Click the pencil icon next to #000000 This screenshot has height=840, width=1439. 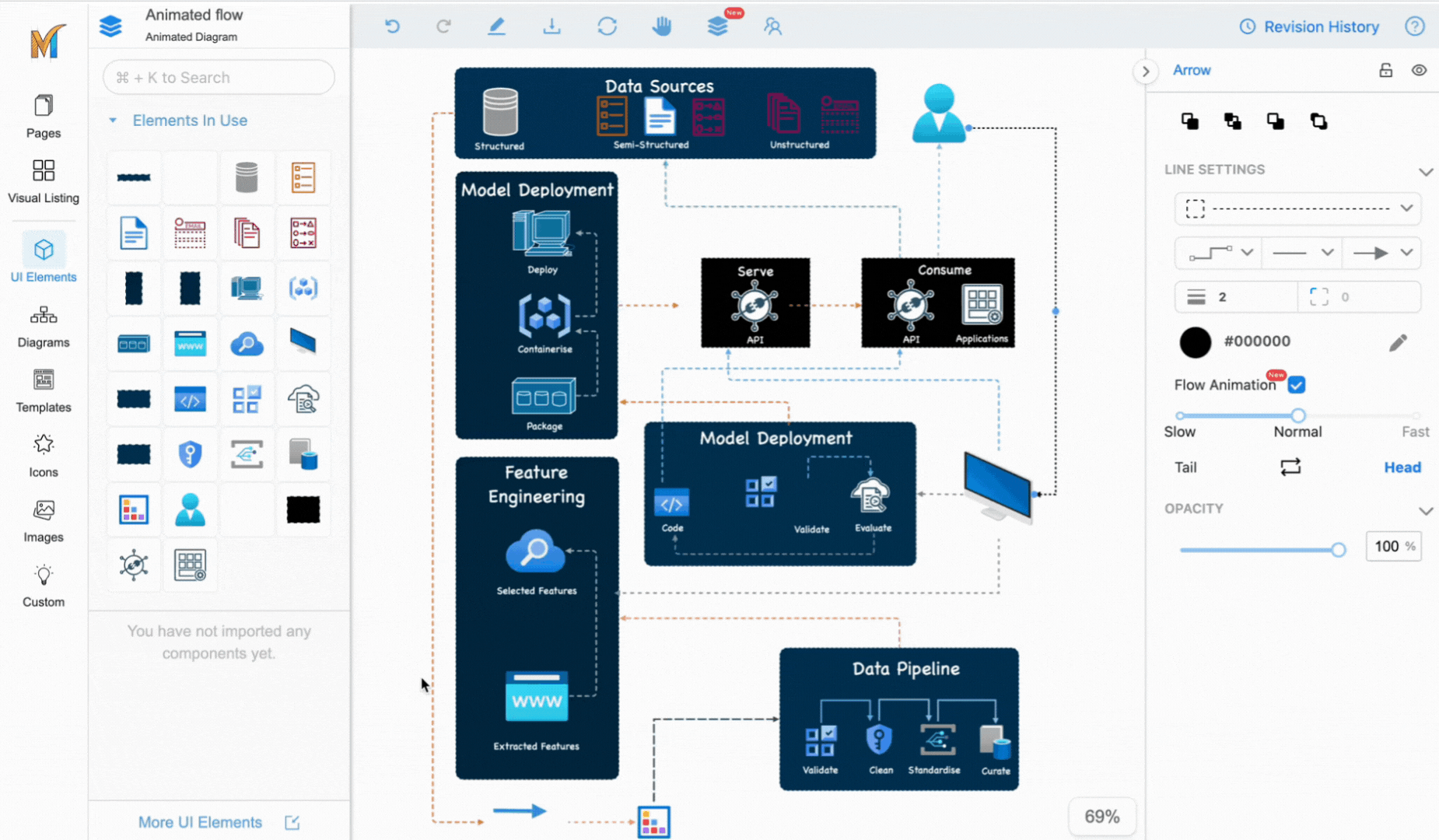pyautogui.click(x=1398, y=342)
